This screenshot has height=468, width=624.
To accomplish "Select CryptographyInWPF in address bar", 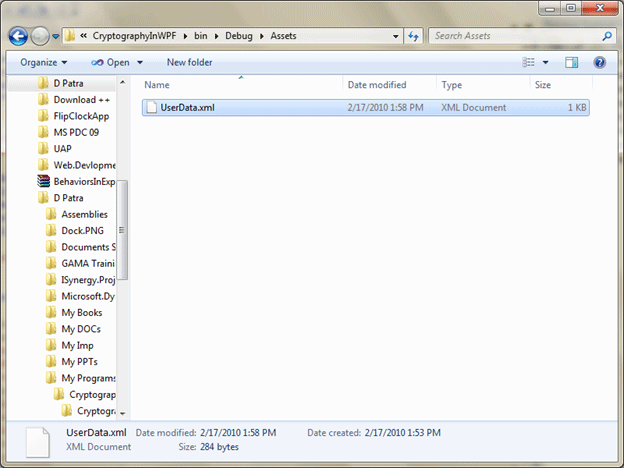I will click(135, 36).
